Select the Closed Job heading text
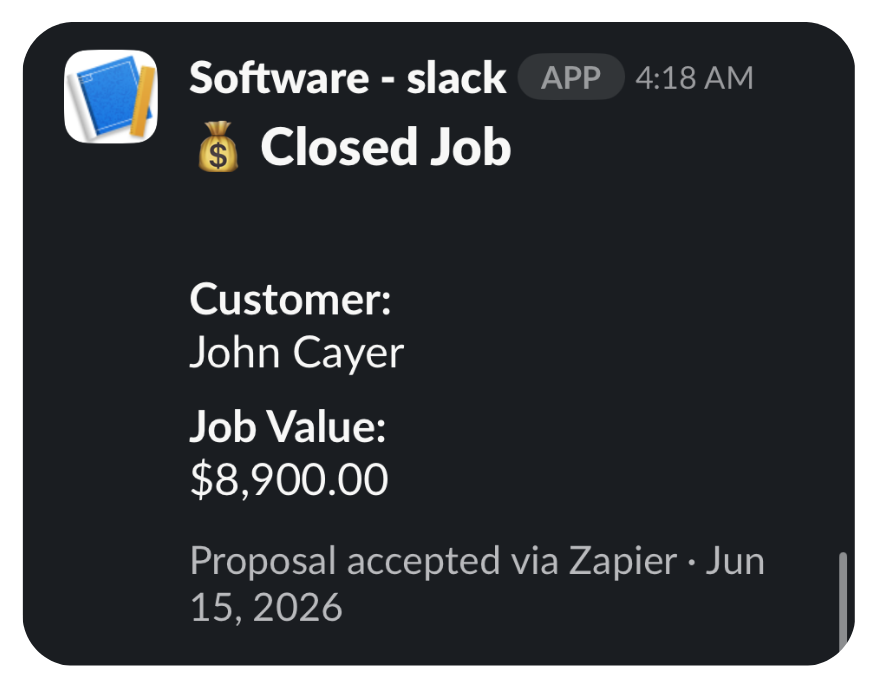 (x=386, y=147)
